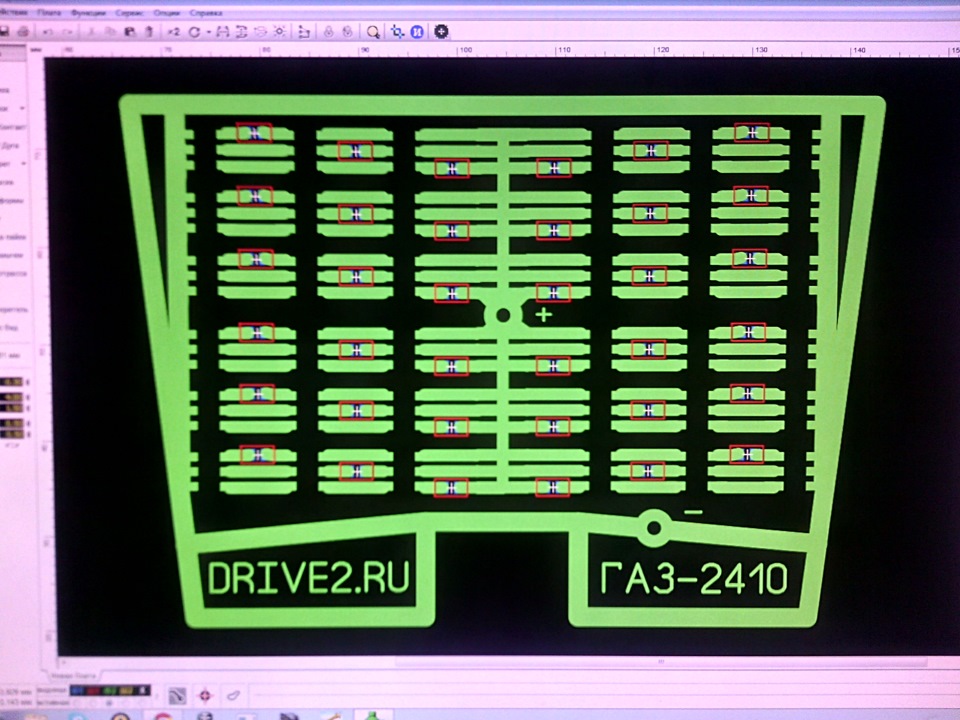
Task: Open the Опции menu
Action: 167,13
